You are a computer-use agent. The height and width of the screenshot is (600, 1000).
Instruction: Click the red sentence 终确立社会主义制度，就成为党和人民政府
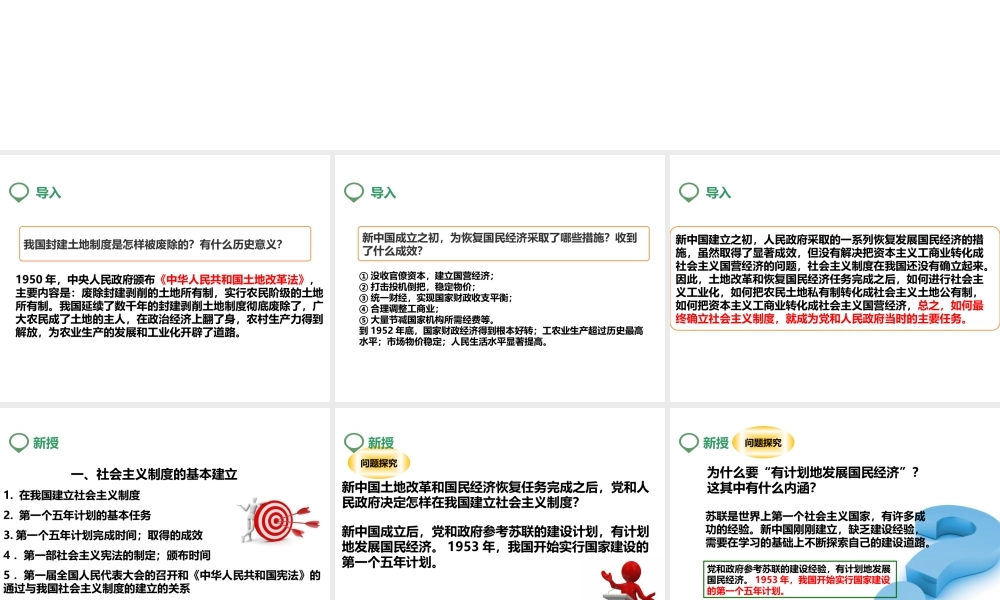(823, 318)
